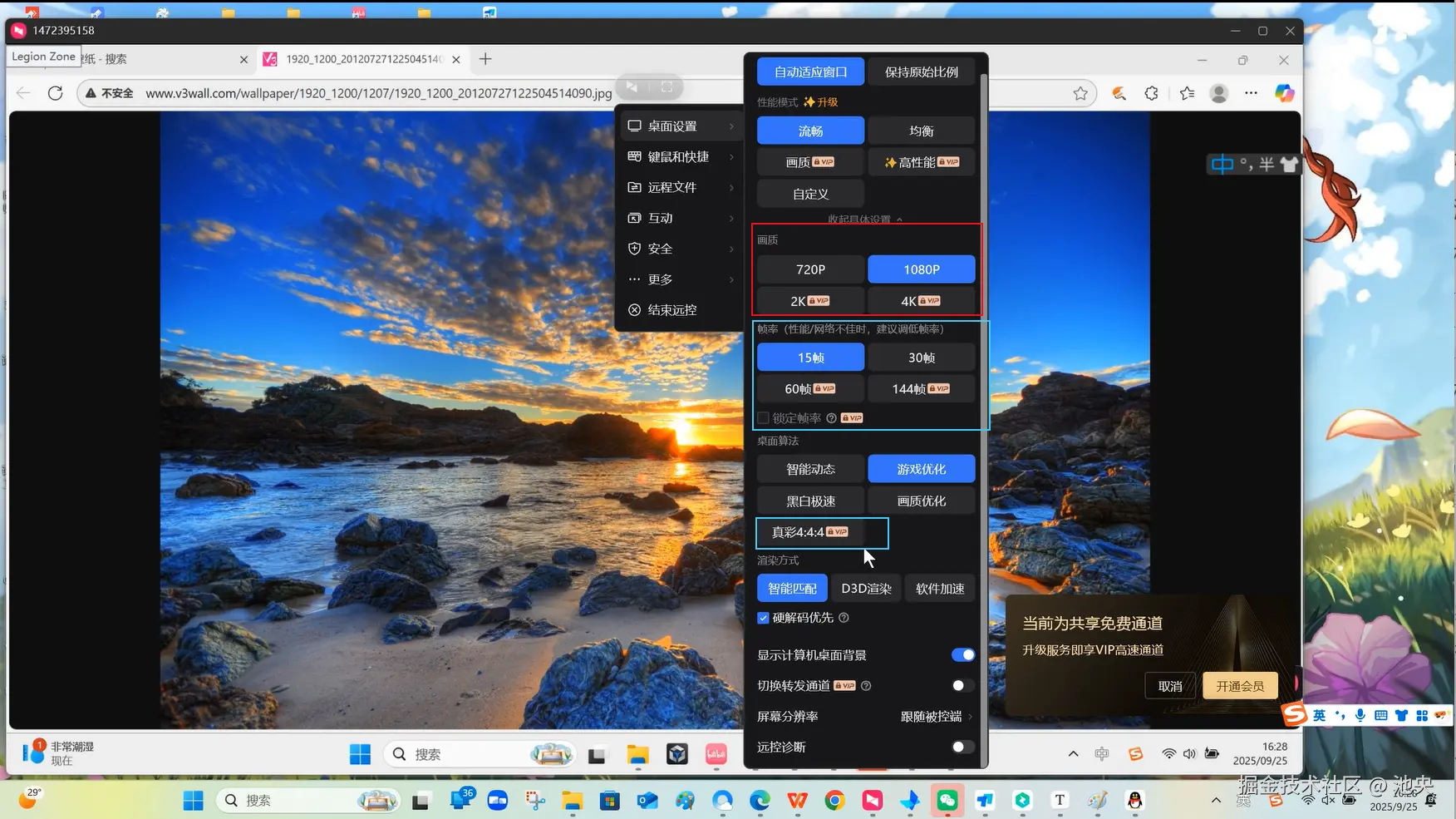Turn off 显示计算机桌面背景 switch
The height and width of the screenshot is (819, 1456).
click(x=963, y=655)
